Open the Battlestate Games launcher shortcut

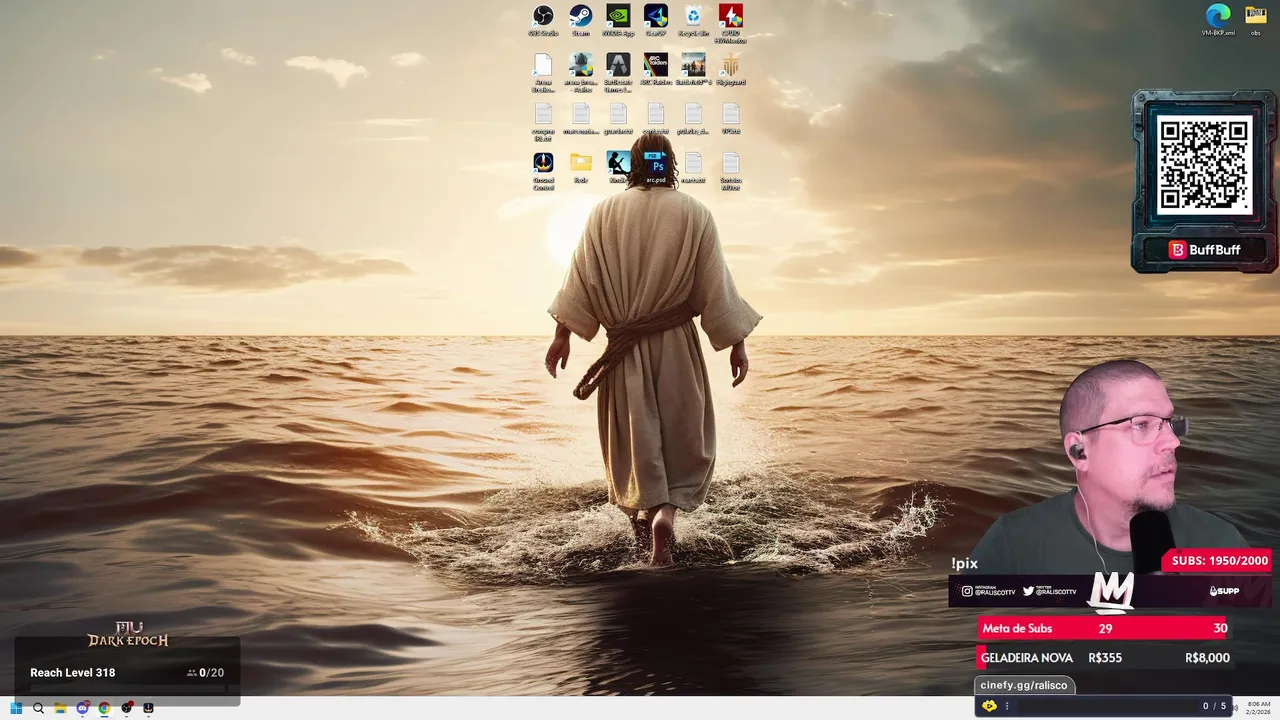click(618, 71)
